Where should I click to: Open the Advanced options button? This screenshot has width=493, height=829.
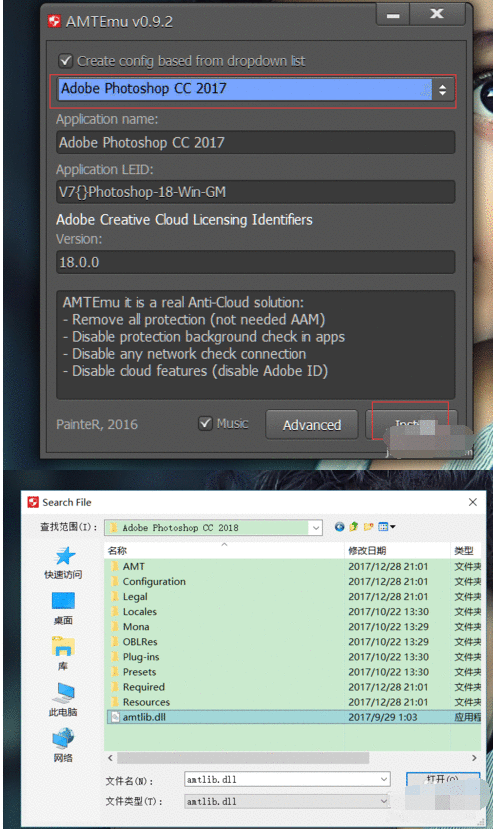[312, 425]
